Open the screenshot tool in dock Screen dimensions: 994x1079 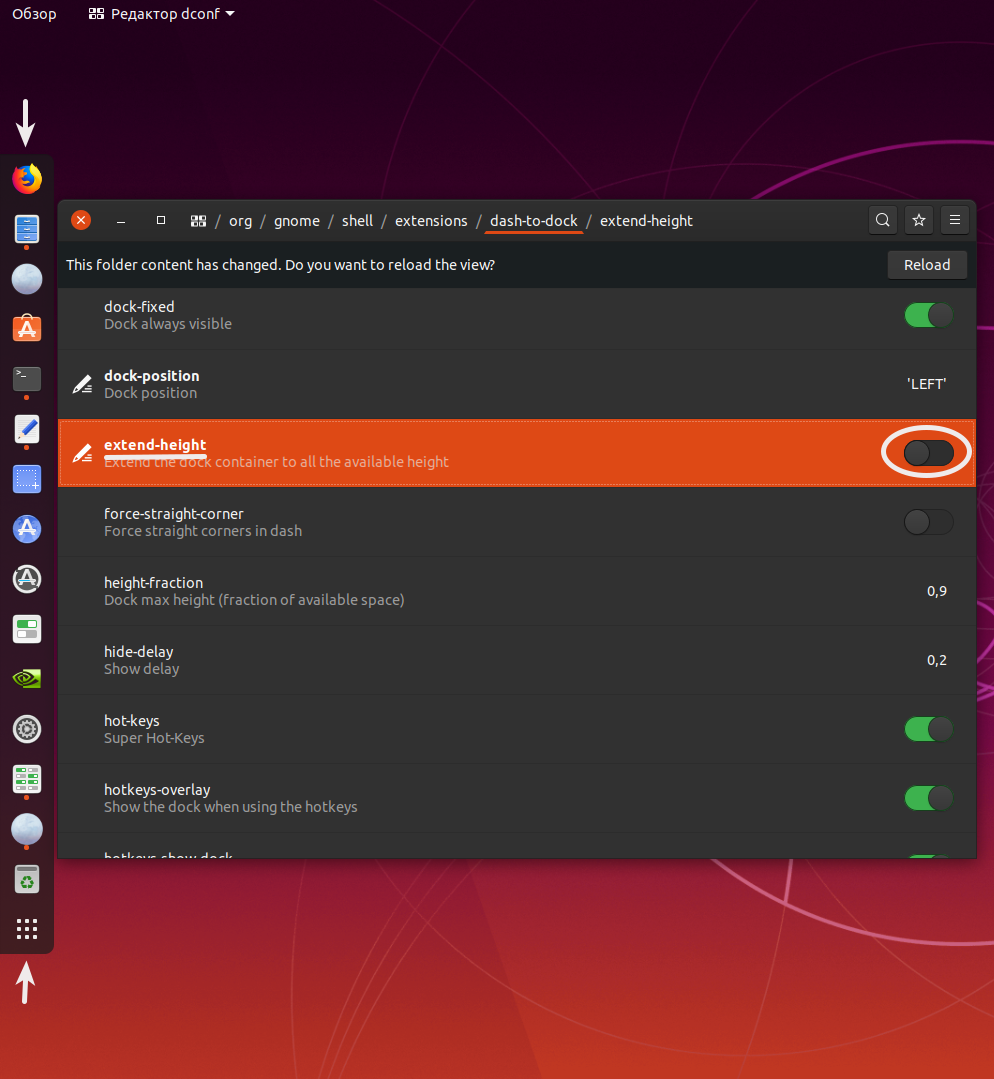27,479
